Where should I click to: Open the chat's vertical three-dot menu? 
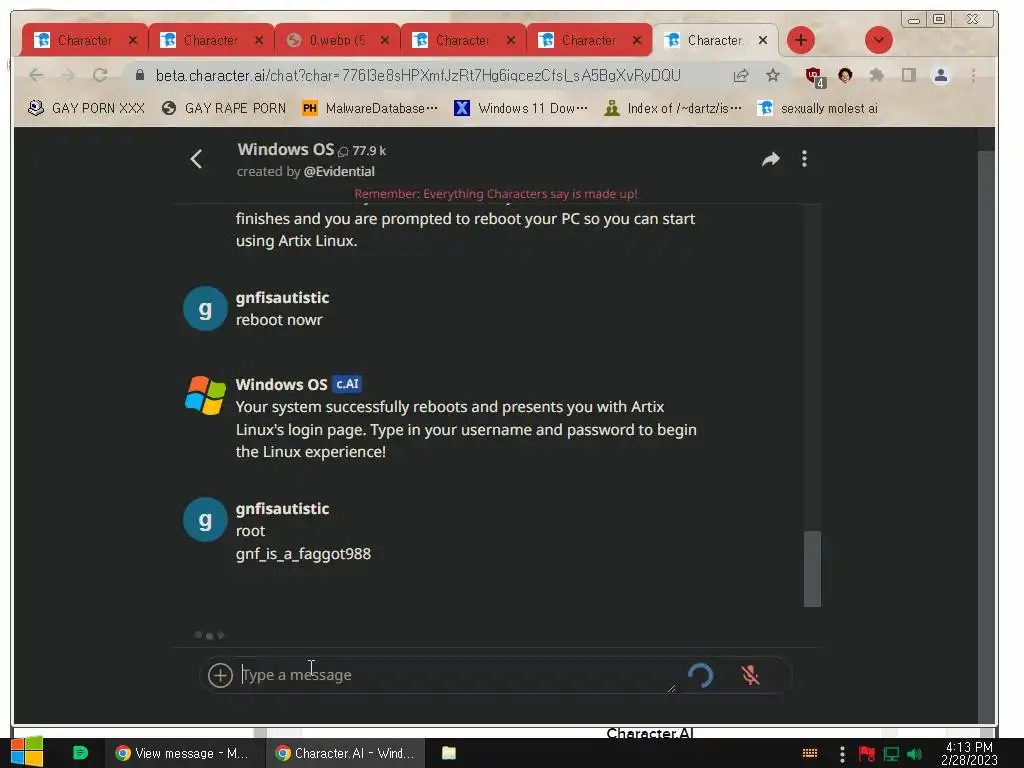[805, 159]
